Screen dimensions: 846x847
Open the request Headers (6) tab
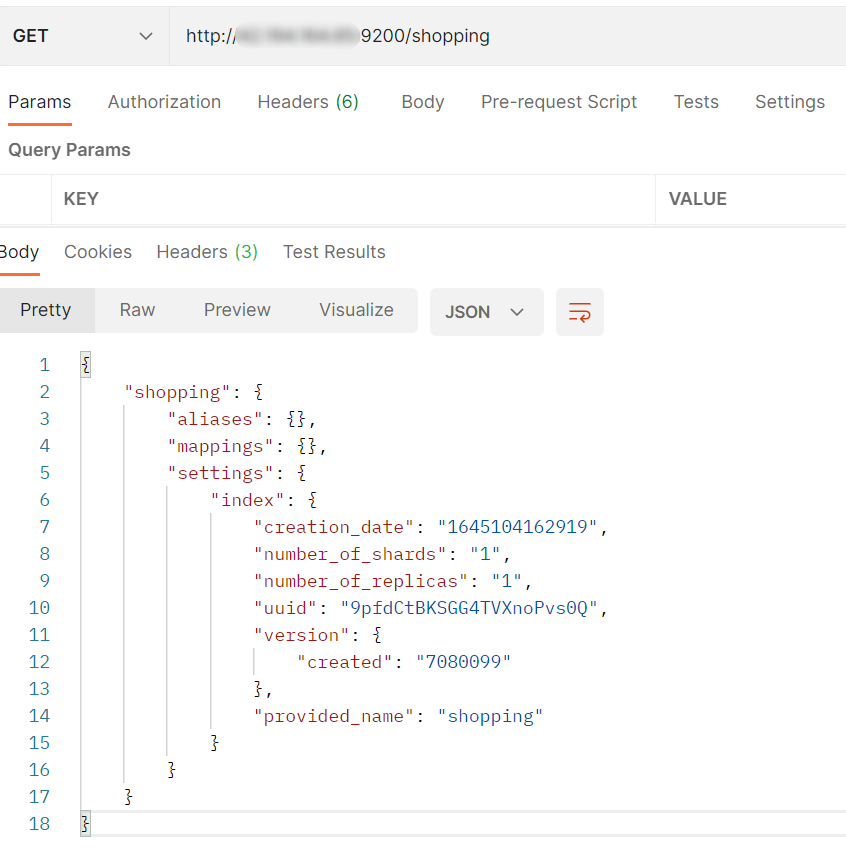click(x=308, y=102)
